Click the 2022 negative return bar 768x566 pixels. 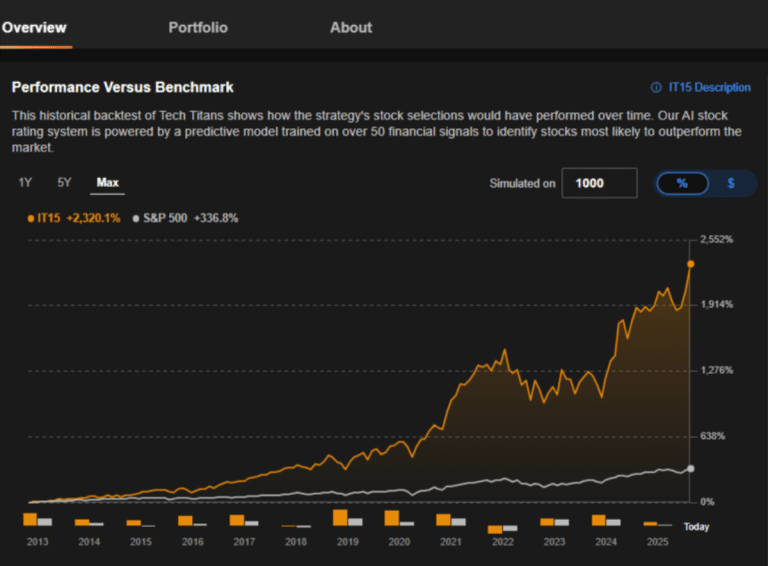pyautogui.click(x=495, y=529)
